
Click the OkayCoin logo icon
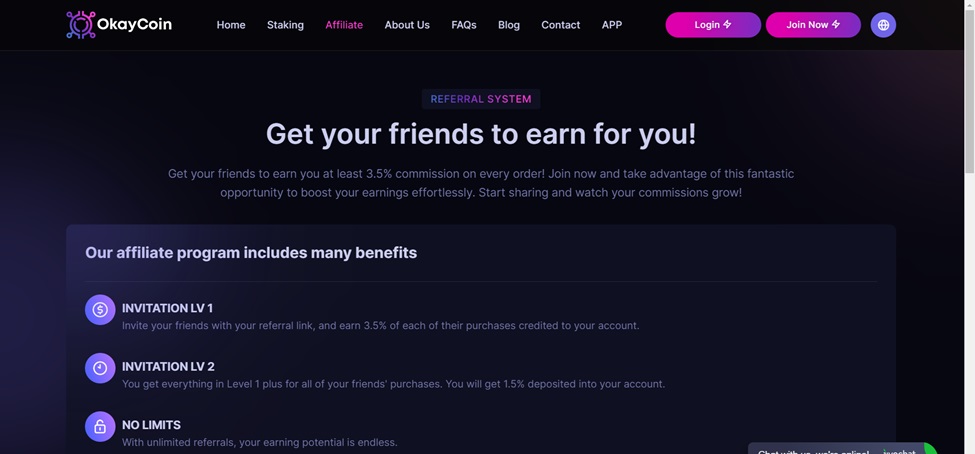pyautogui.click(x=80, y=25)
